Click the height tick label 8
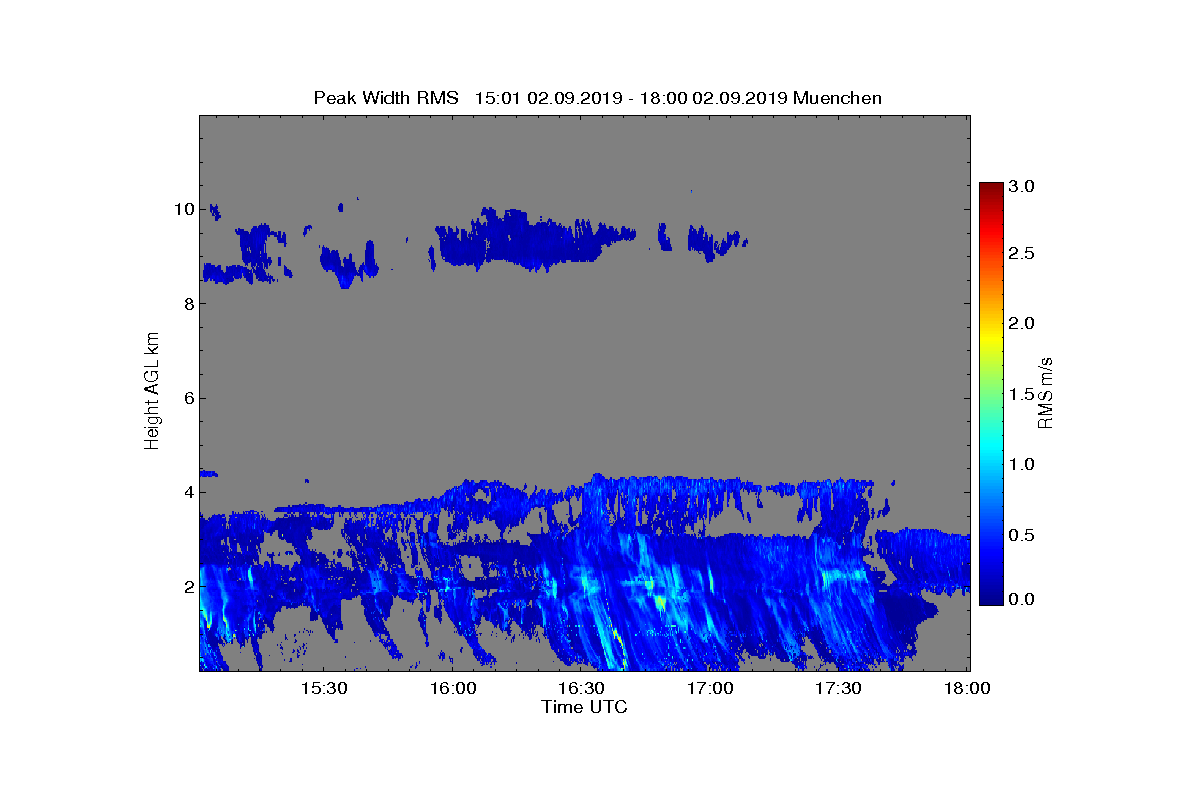Image resolution: width=1200 pixels, height=800 pixels. tap(188, 303)
